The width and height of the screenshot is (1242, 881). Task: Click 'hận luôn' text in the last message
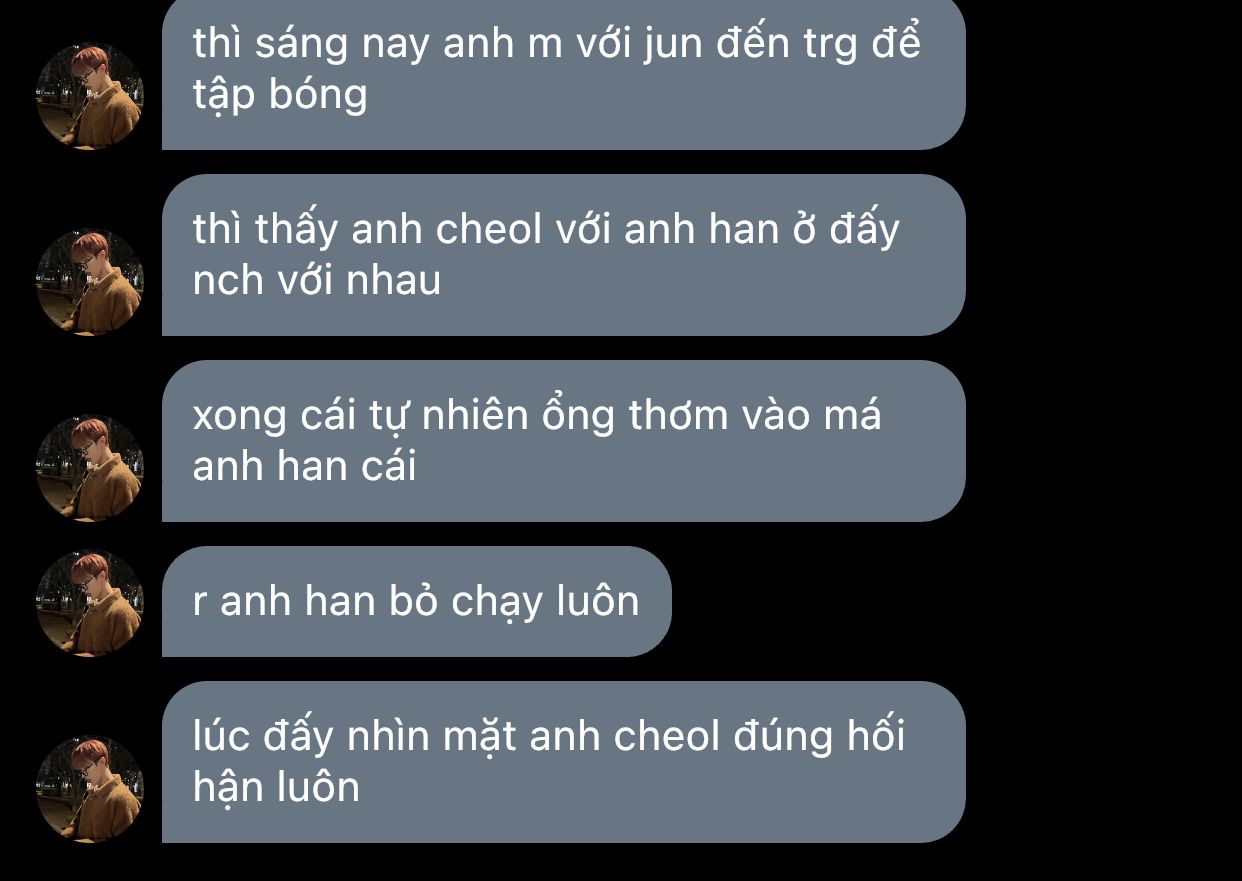click(x=276, y=788)
